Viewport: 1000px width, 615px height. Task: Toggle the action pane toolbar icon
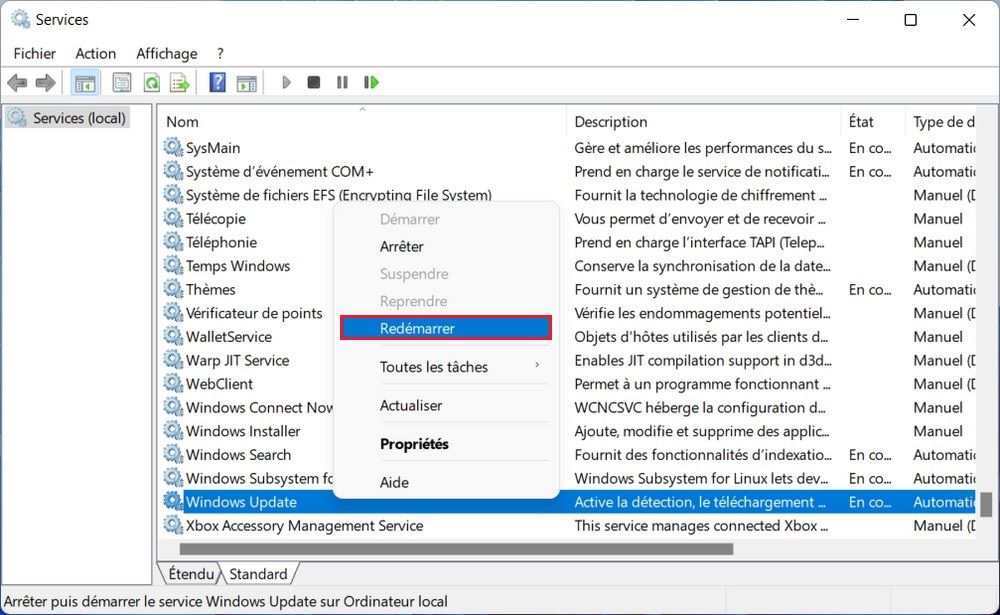(246, 83)
